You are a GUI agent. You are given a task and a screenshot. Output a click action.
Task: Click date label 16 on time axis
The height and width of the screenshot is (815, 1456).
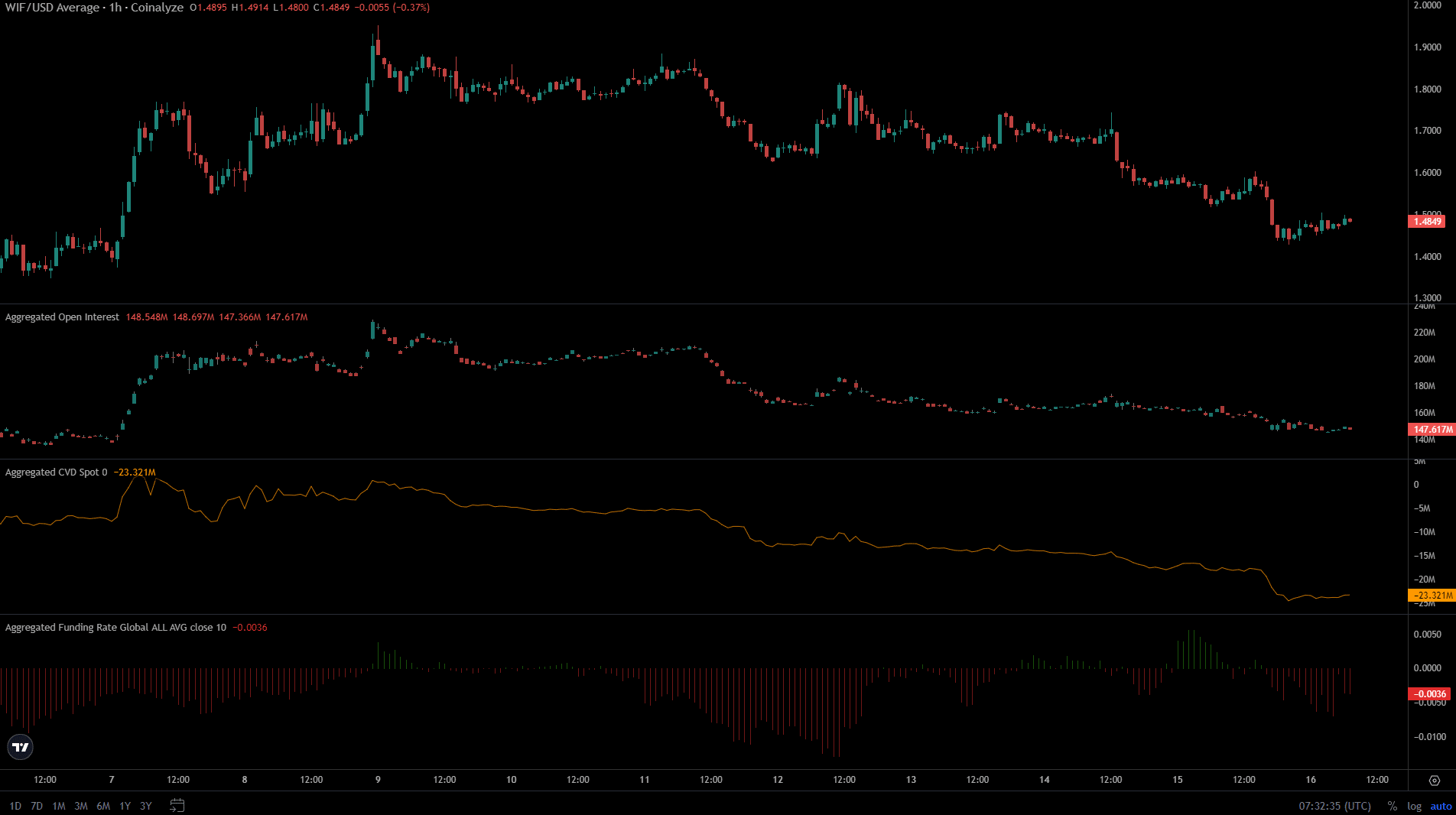(x=1311, y=780)
